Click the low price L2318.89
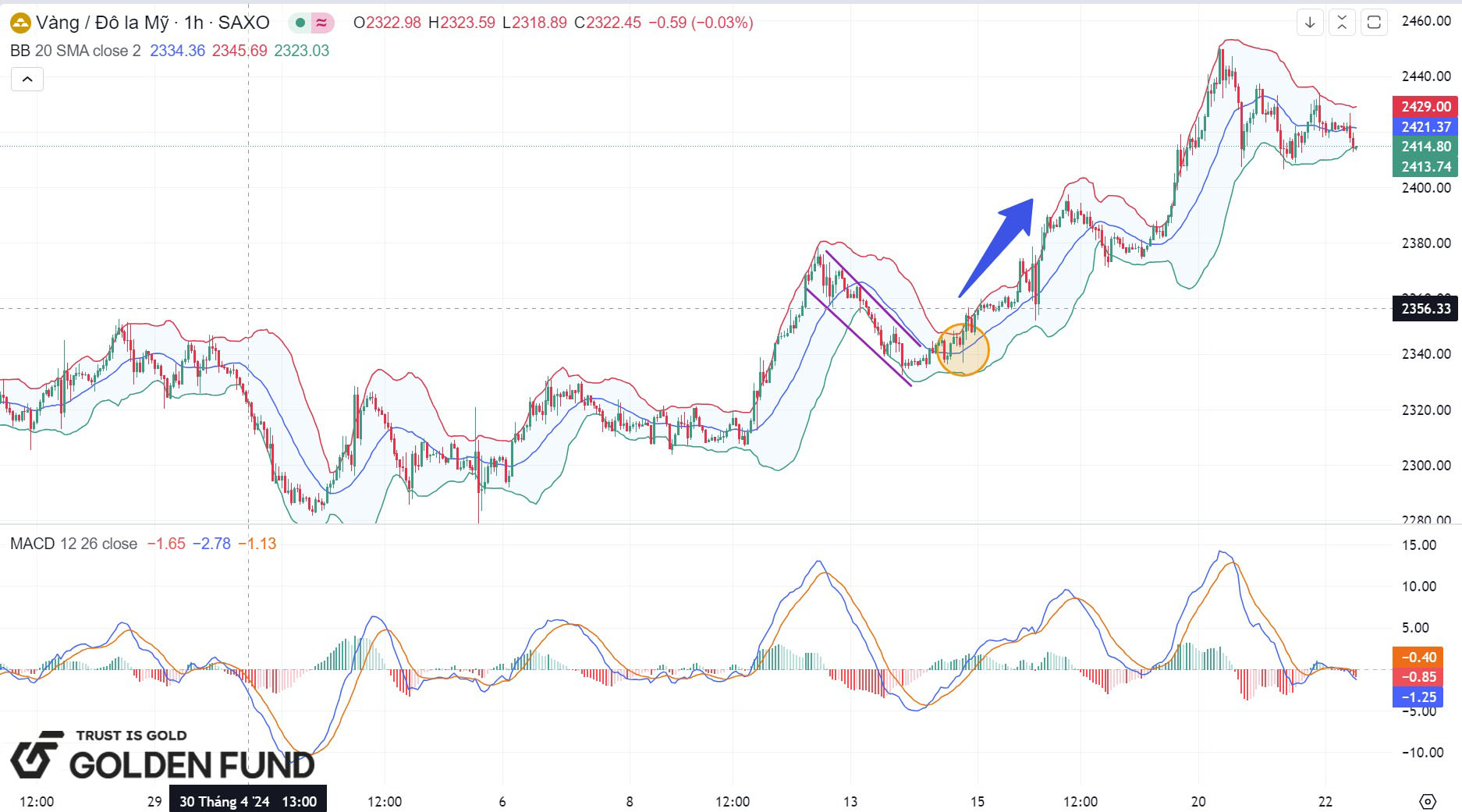Viewport: 1462px width, 812px height. click(x=534, y=23)
